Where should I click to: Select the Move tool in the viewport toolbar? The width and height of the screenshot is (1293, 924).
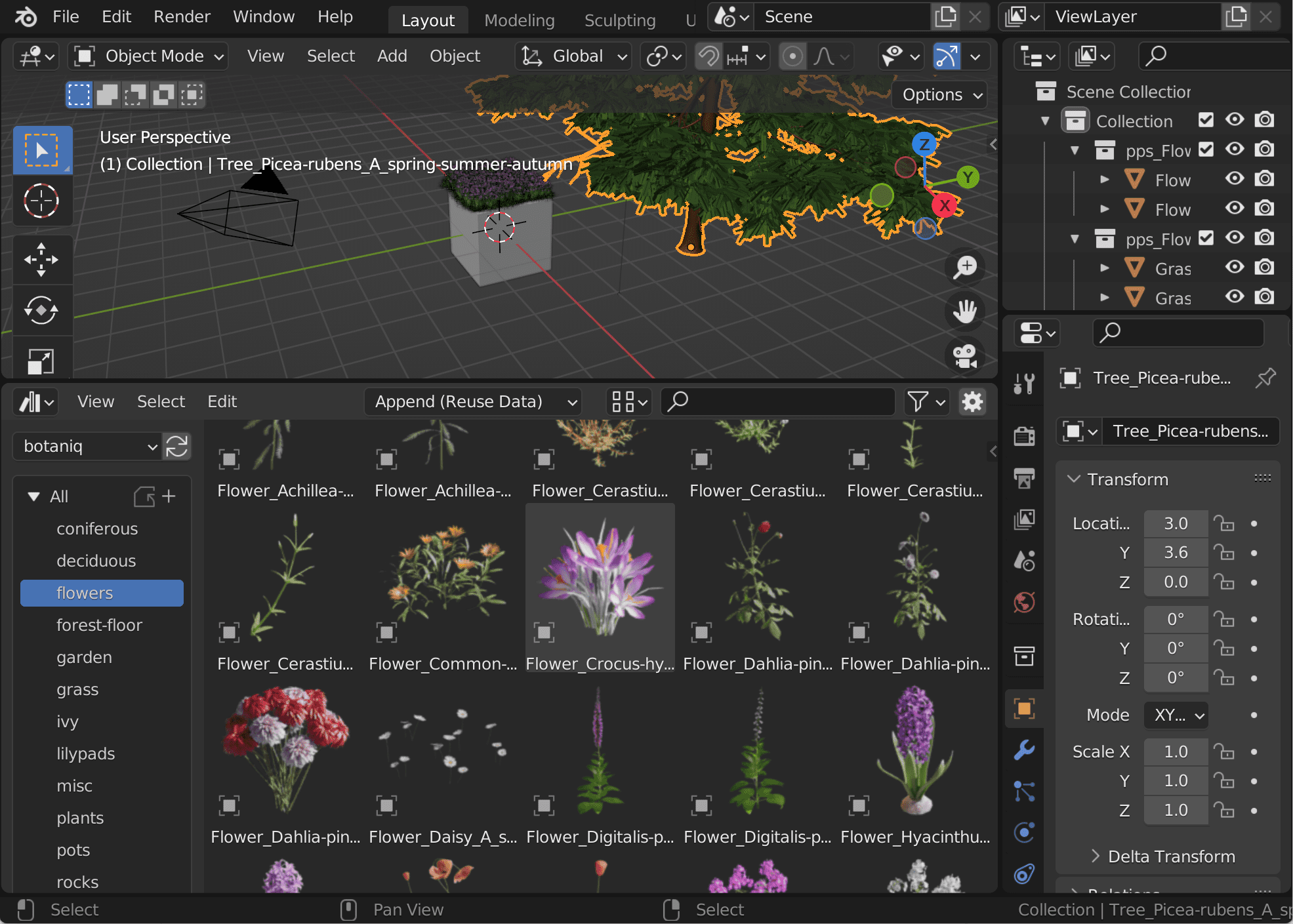click(42, 259)
